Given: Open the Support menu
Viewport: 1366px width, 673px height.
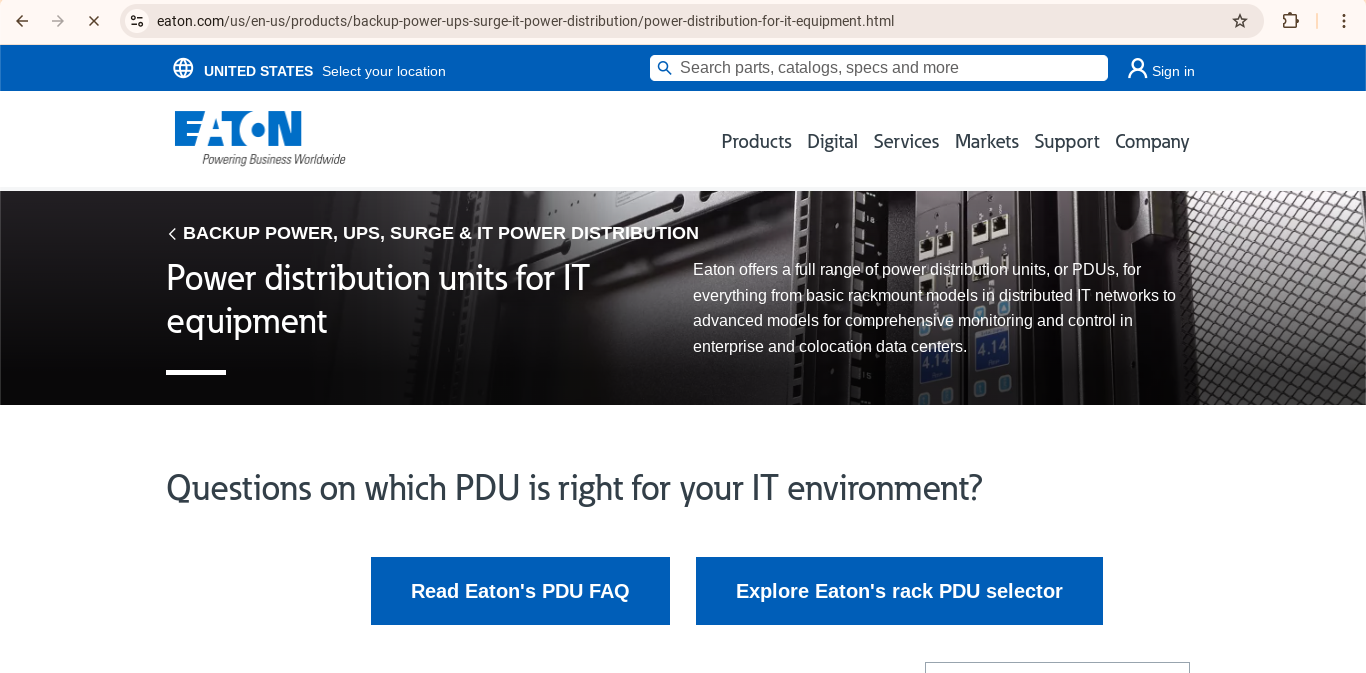Looking at the screenshot, I should [x=1066, y=142].
